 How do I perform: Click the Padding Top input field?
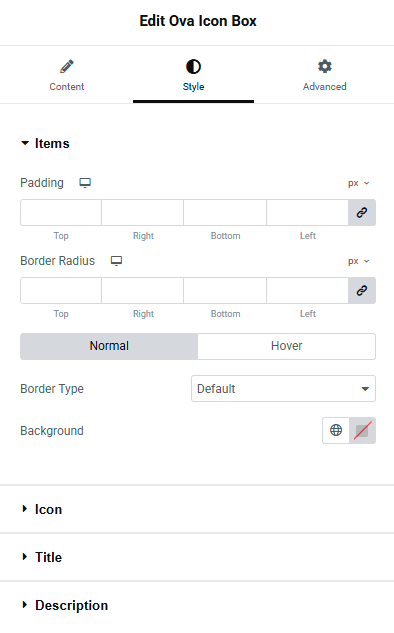coord(61,212)
